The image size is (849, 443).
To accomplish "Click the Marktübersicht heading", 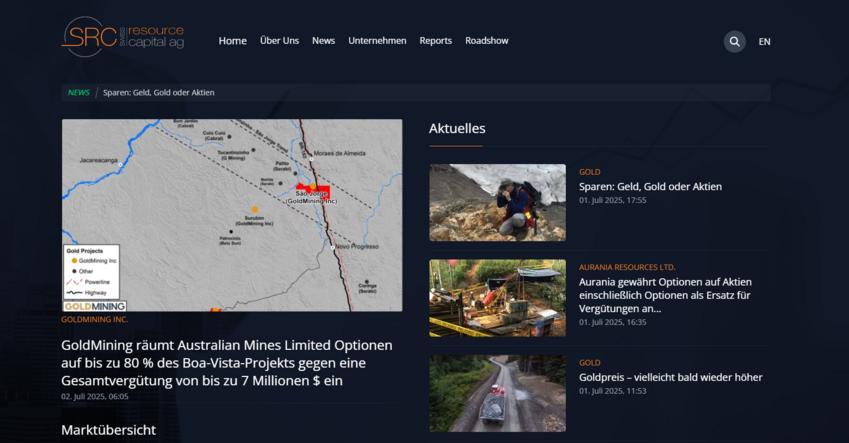I will (x=108, y=430).
